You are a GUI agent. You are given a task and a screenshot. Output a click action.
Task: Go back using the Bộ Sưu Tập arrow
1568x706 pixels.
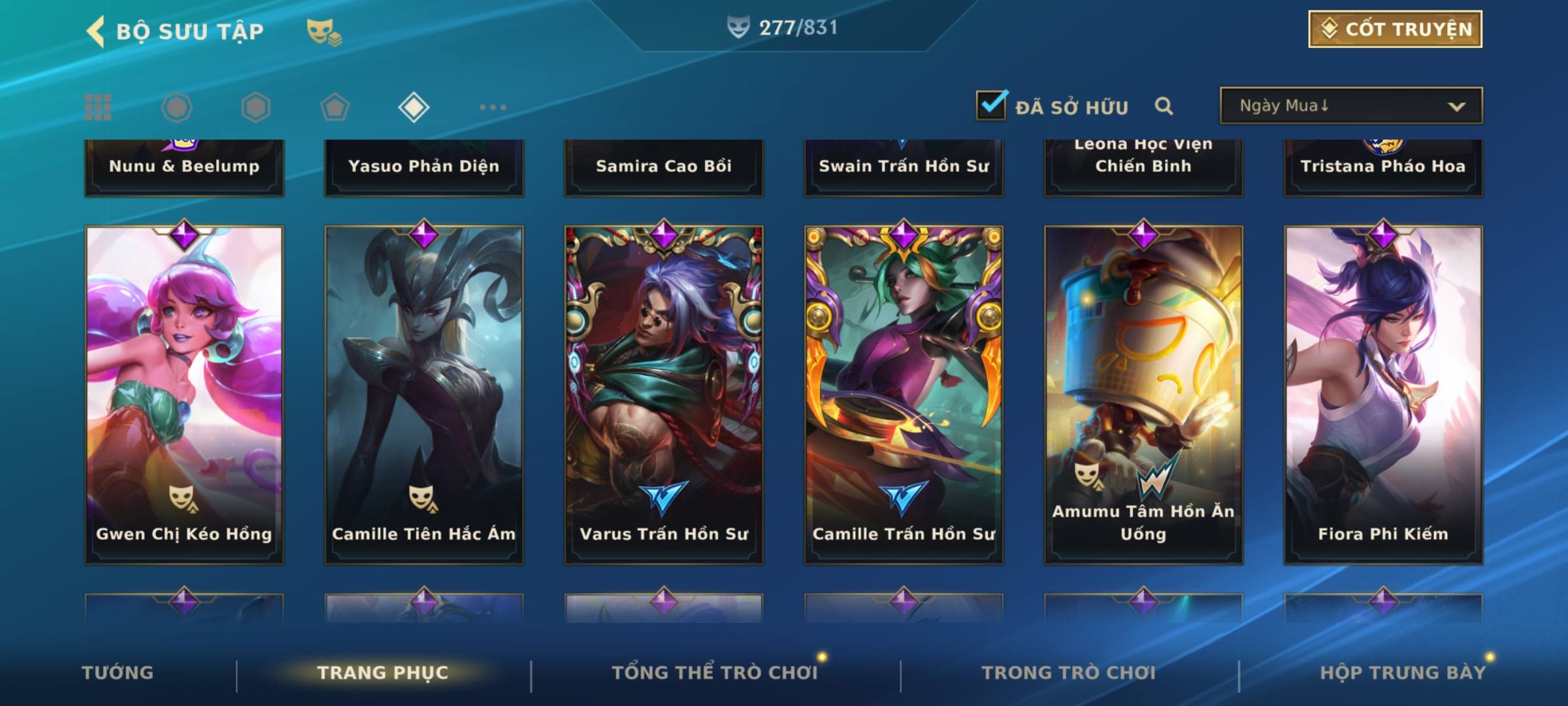(95, 31)
